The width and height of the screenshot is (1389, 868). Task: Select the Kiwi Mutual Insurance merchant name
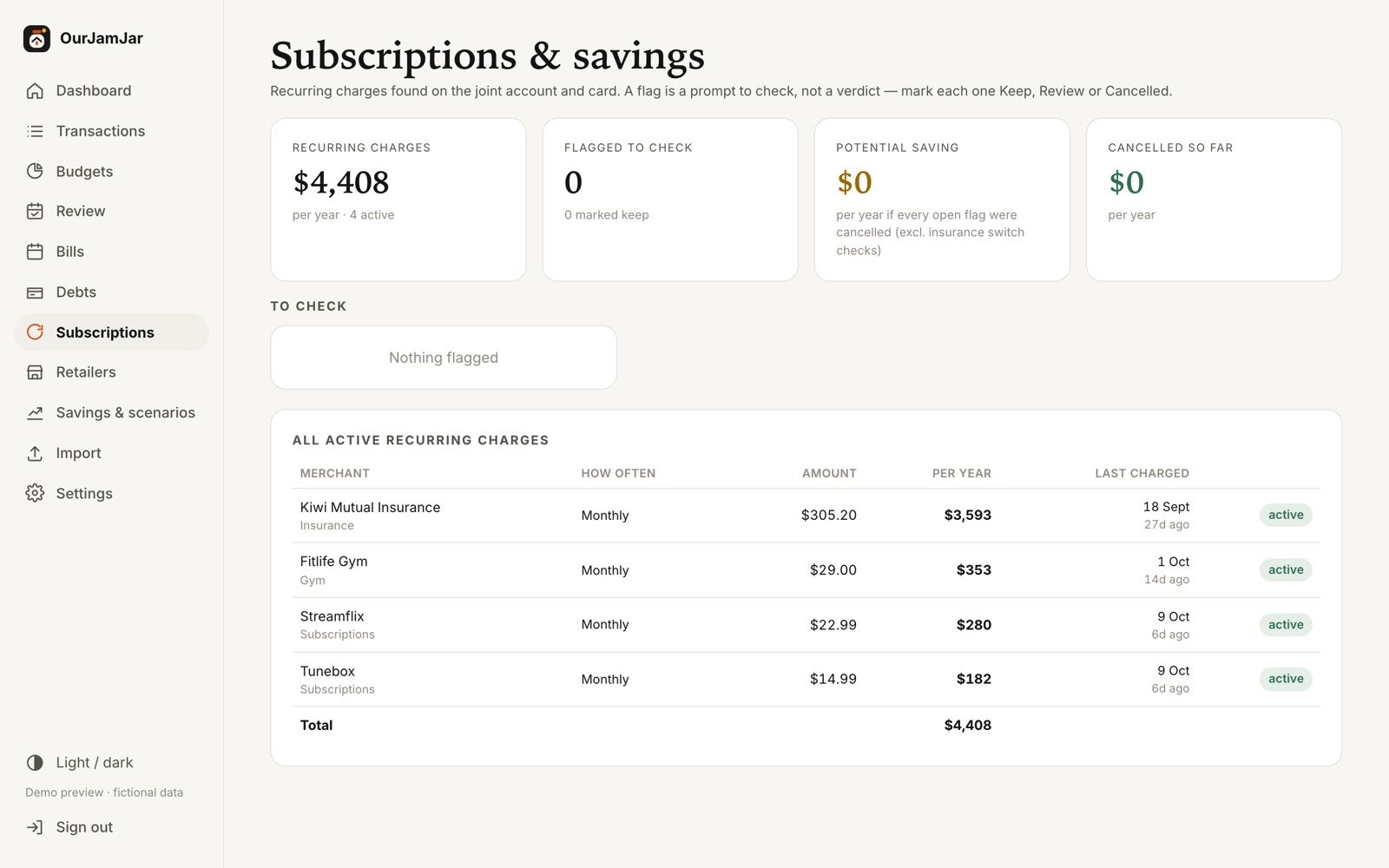pos(370,507)
